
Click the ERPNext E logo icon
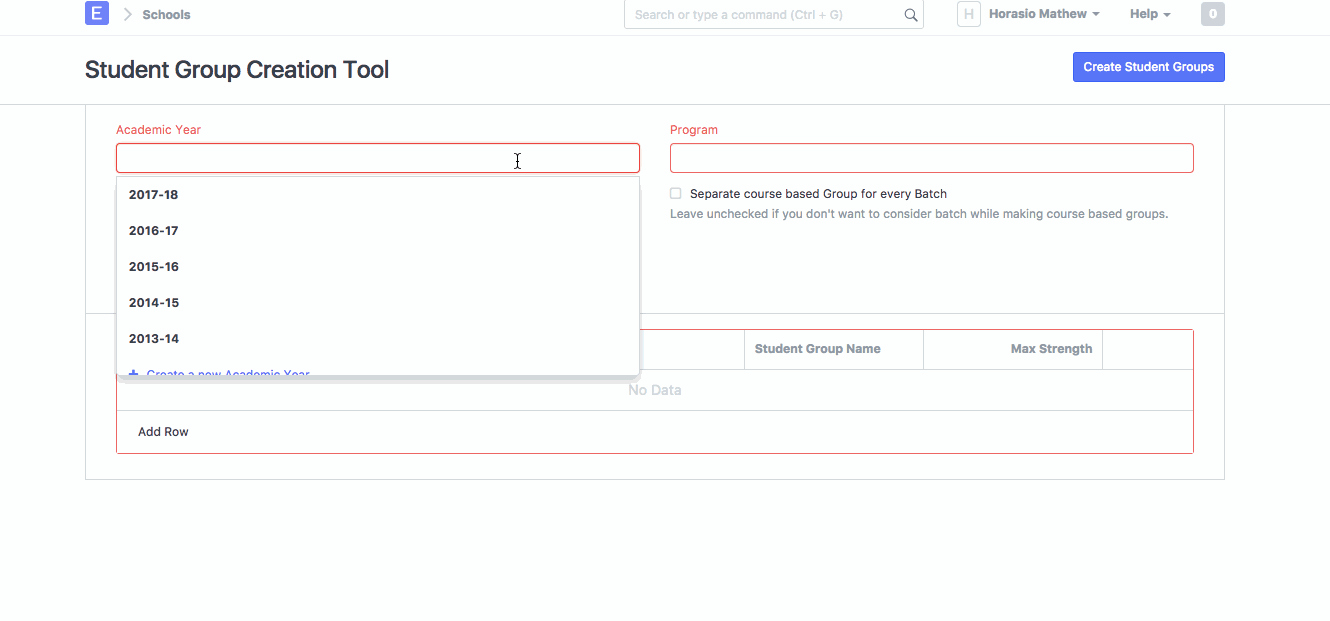[96, 14]
